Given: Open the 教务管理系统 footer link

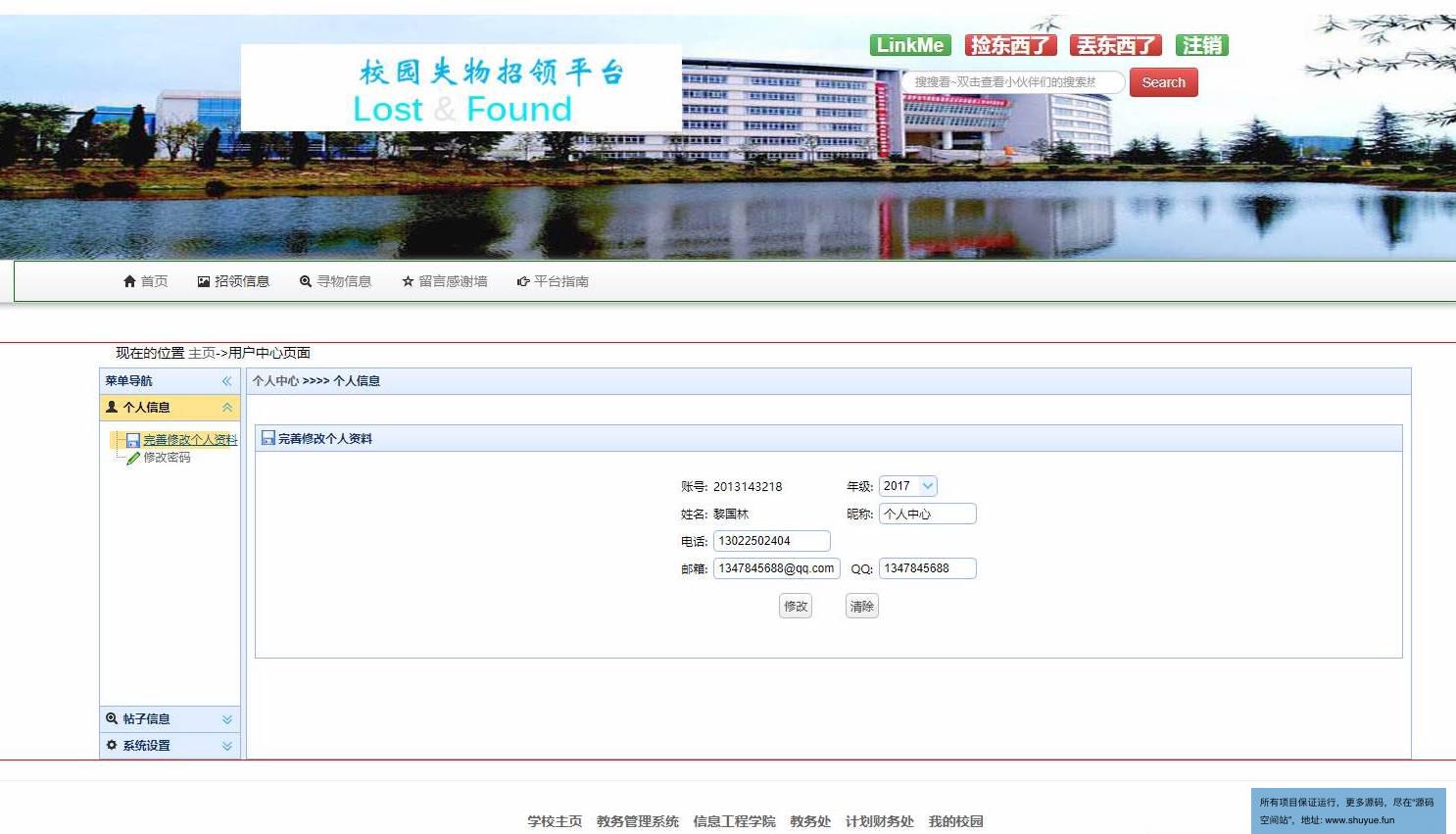Looking at the screenshot, I should (x=637, y=821).
